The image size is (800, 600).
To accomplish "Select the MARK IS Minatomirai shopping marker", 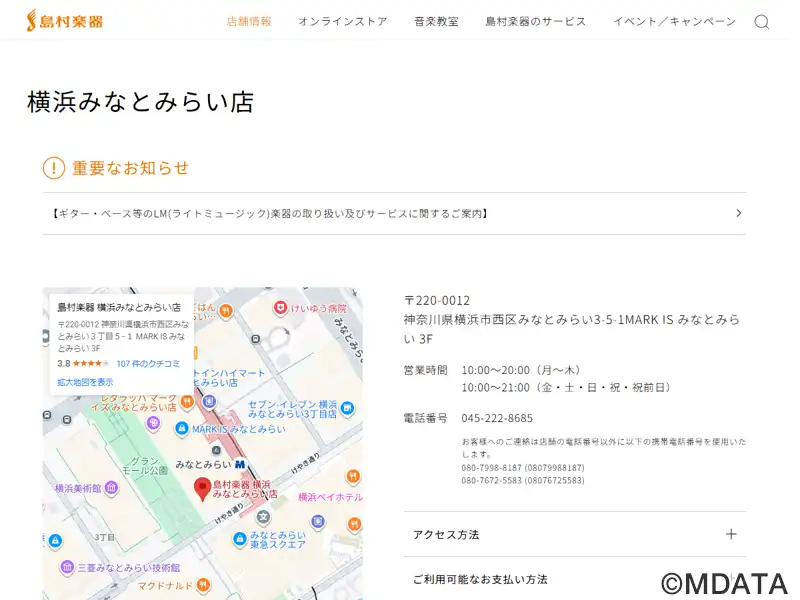I will pos(182,428).
